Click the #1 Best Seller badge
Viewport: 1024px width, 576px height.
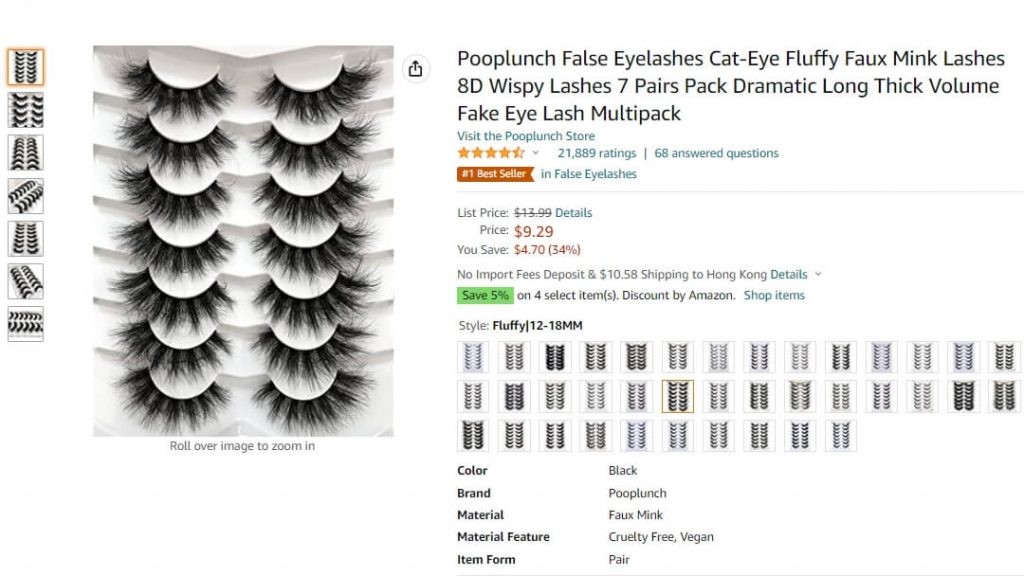point(493,174)
